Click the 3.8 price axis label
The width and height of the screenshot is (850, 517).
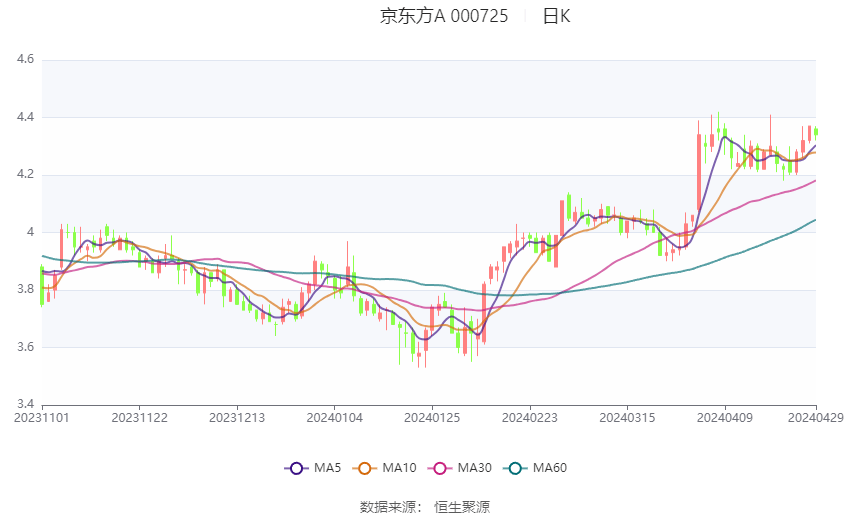click(x=25, y=289)
